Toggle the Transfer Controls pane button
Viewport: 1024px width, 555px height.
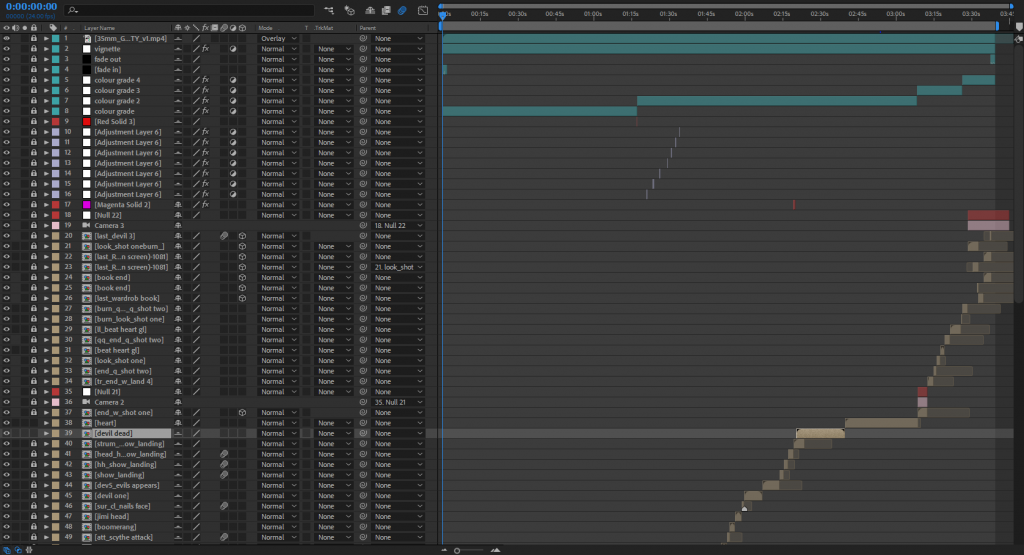pyautogui.click(x=18, y=550)
